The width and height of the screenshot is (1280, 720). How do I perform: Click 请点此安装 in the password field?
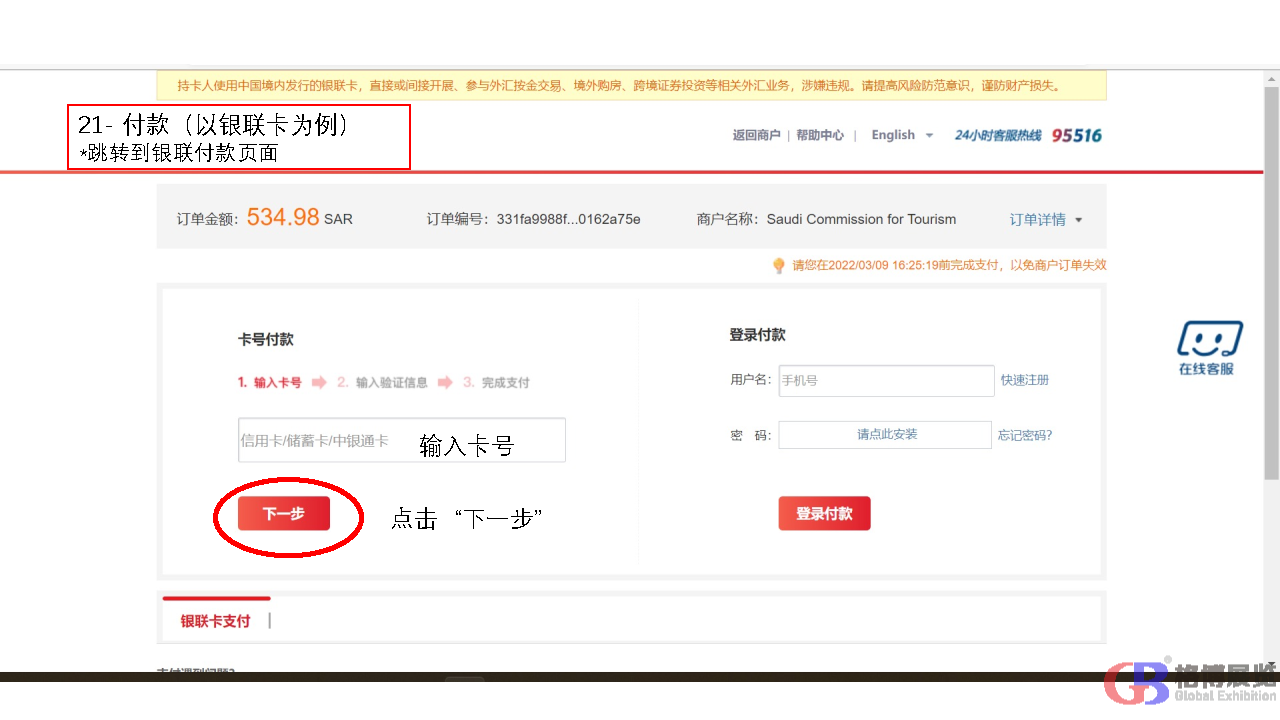tap(886, 435)
